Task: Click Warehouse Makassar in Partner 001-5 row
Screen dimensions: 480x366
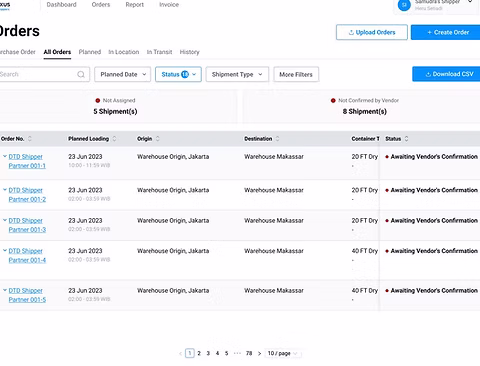Action: click(274, 291)
